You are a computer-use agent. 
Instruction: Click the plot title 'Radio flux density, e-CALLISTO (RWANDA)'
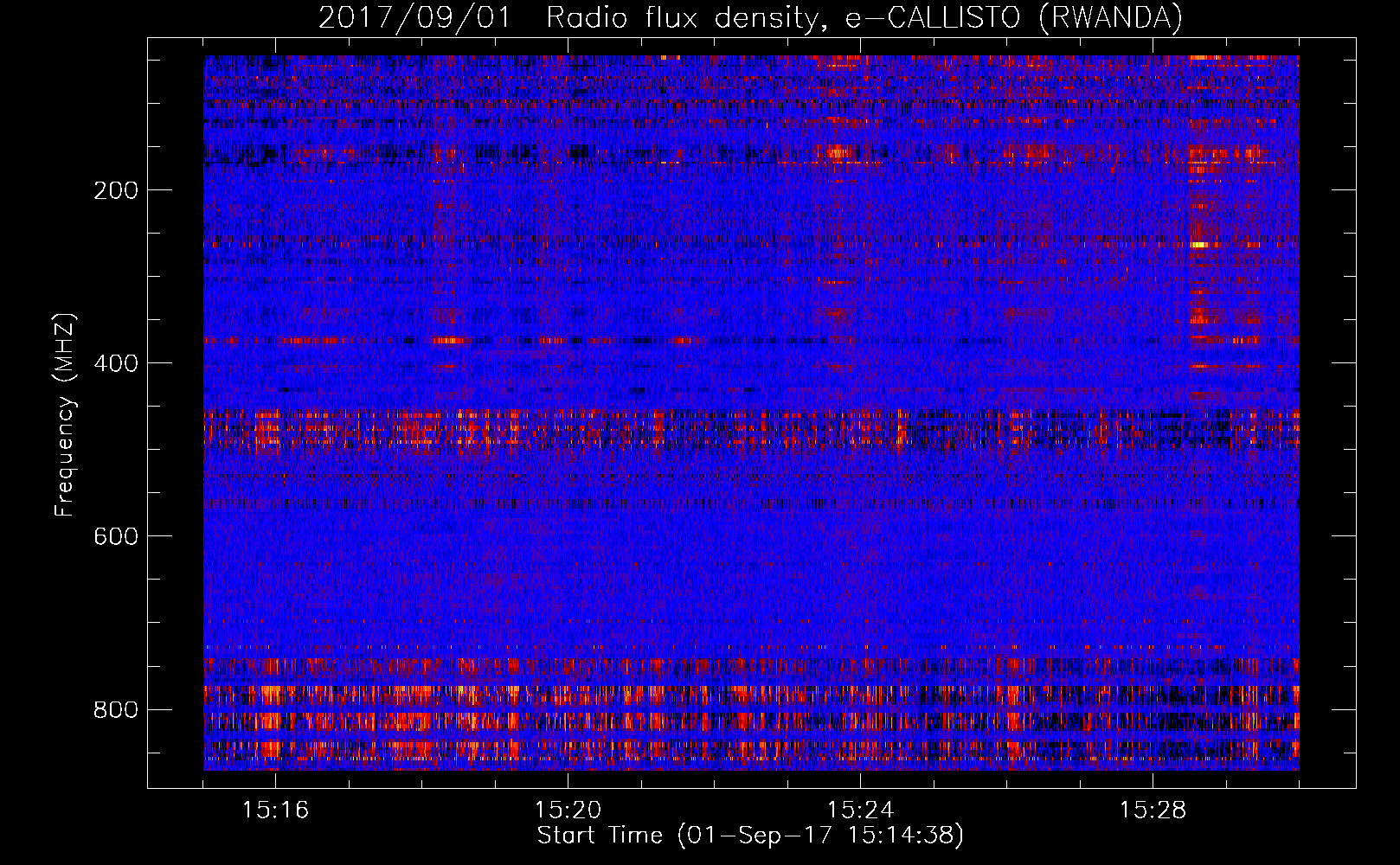864,17
